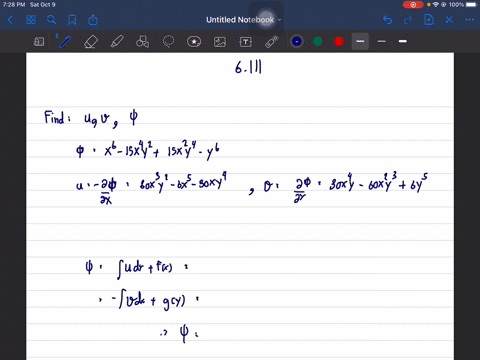Choose the green pen color
Screen dimensions: 480x360
click(318, 41)
